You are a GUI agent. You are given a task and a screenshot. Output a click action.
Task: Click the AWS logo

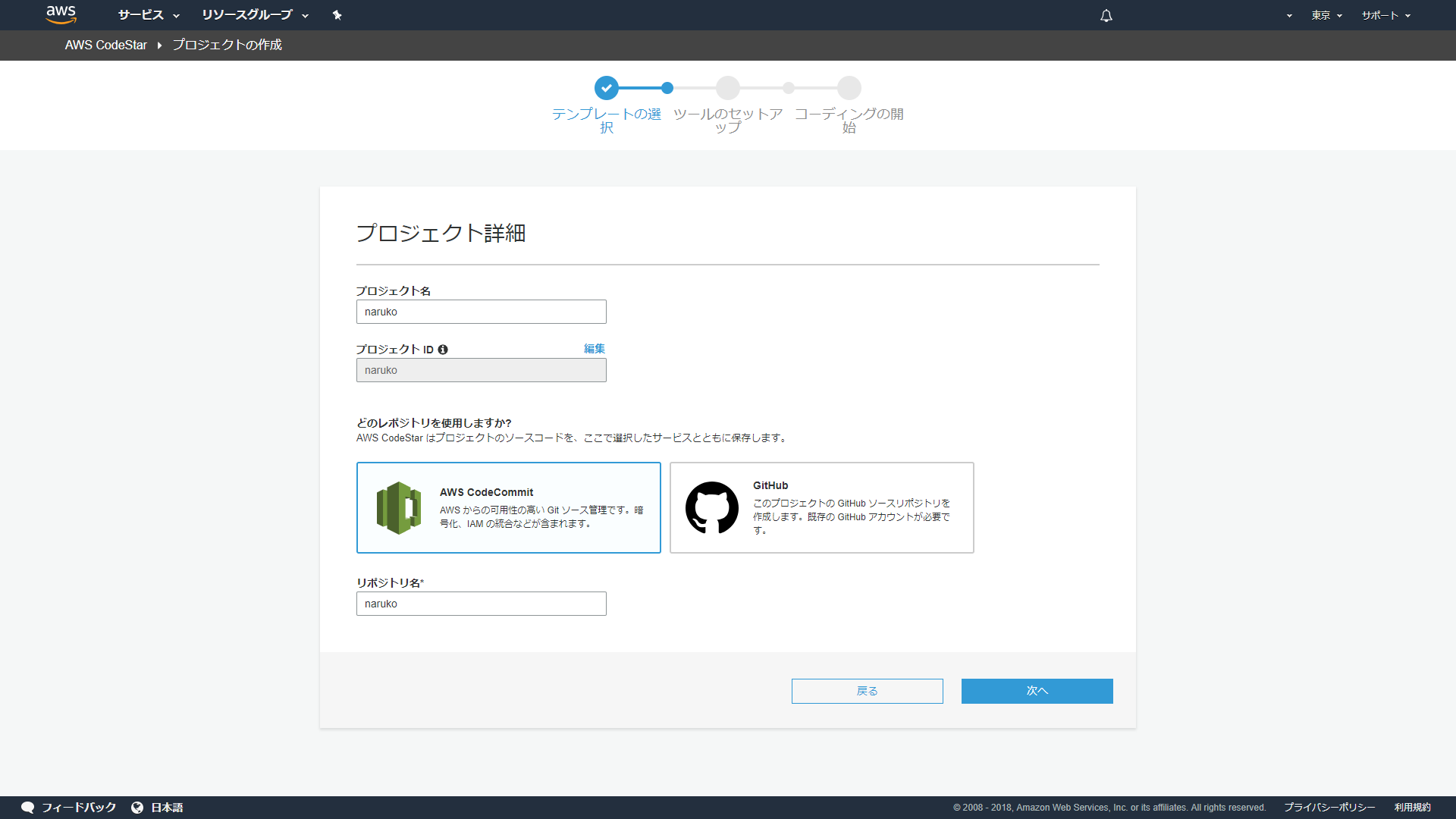pyautogui.click(x=61, y=14)
